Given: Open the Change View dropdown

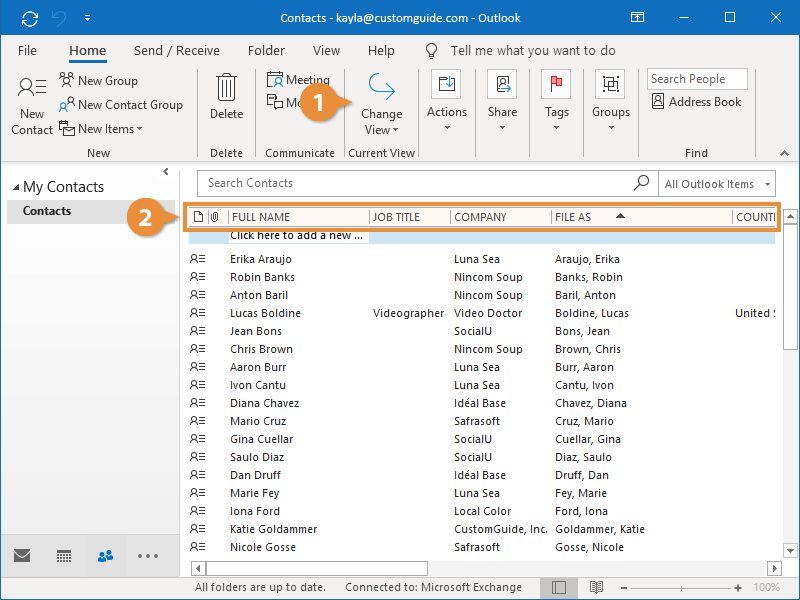Looking at the screenshot, I should 381,108.
